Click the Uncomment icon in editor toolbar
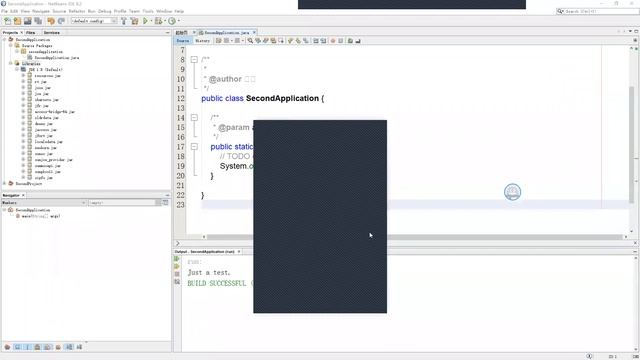Screen dimensions: 640x360 pyautogui.click(x=358, y=41)
